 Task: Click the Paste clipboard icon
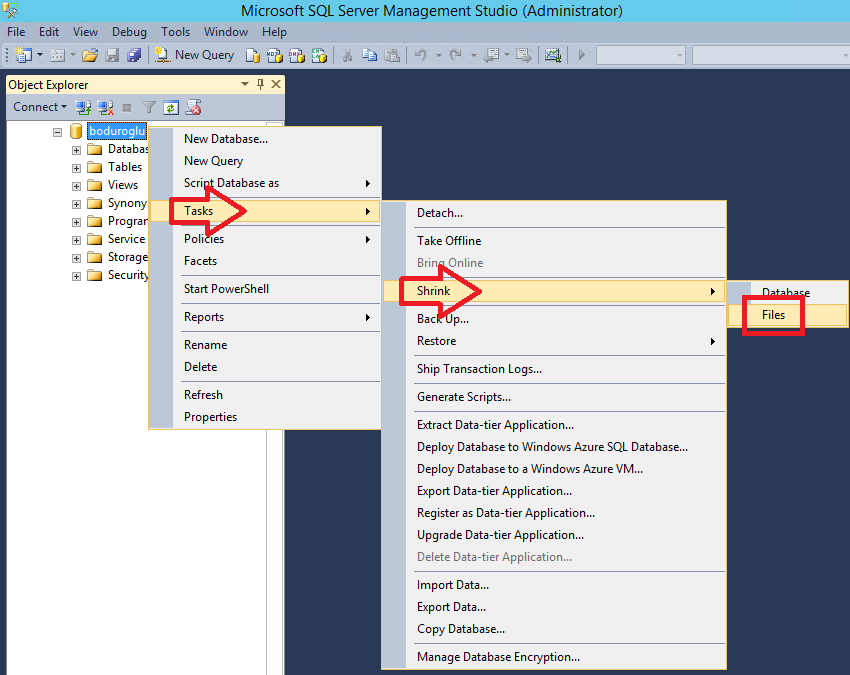392,55
